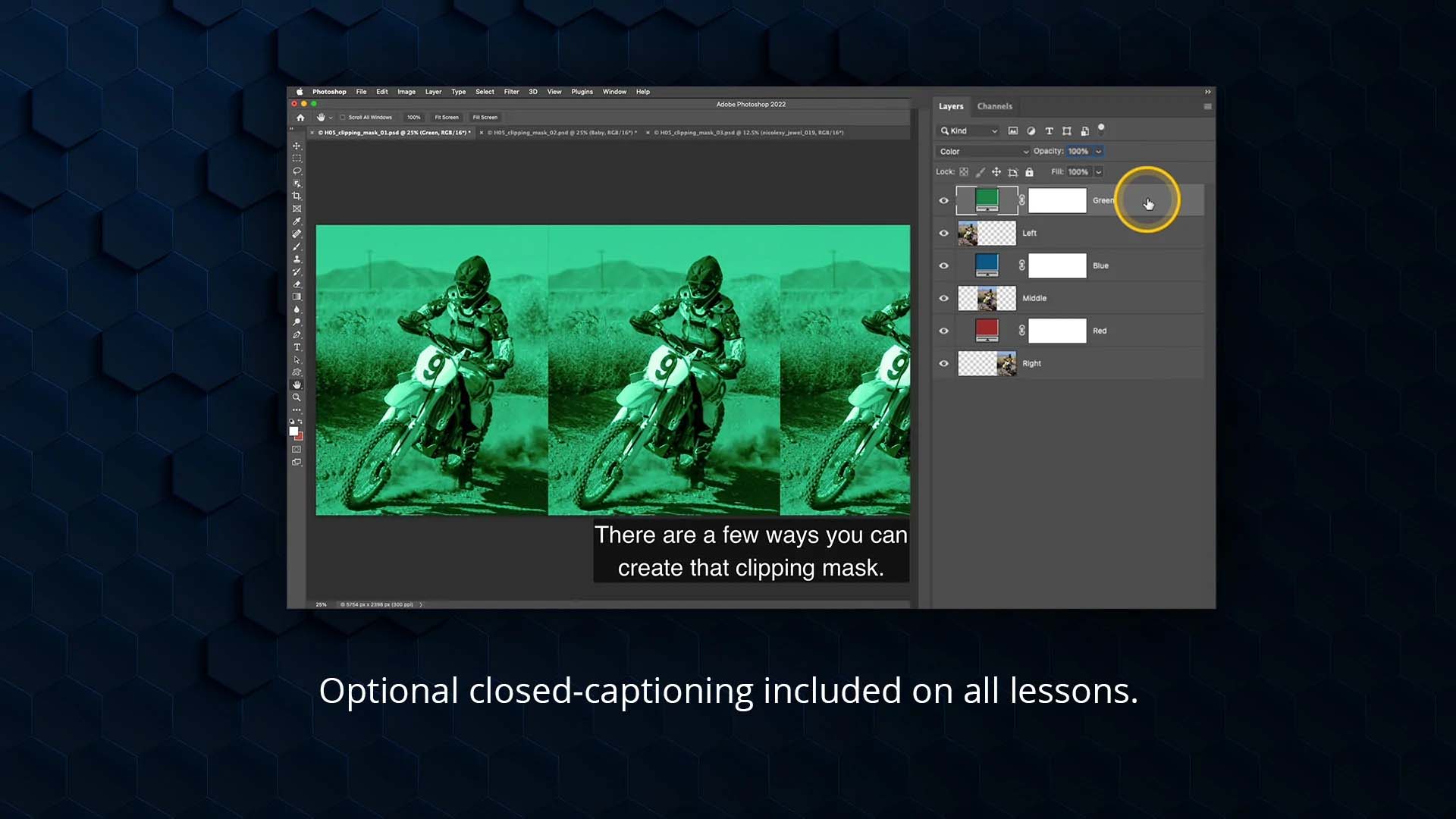
Task: Select the Frame tool
Action: click(297, 209)
